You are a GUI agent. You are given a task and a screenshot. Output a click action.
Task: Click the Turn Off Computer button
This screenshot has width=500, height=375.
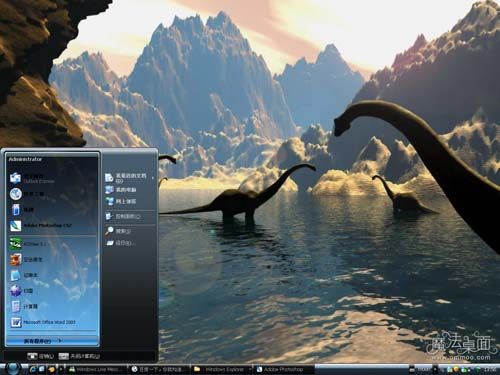click(x=80, y=356)
